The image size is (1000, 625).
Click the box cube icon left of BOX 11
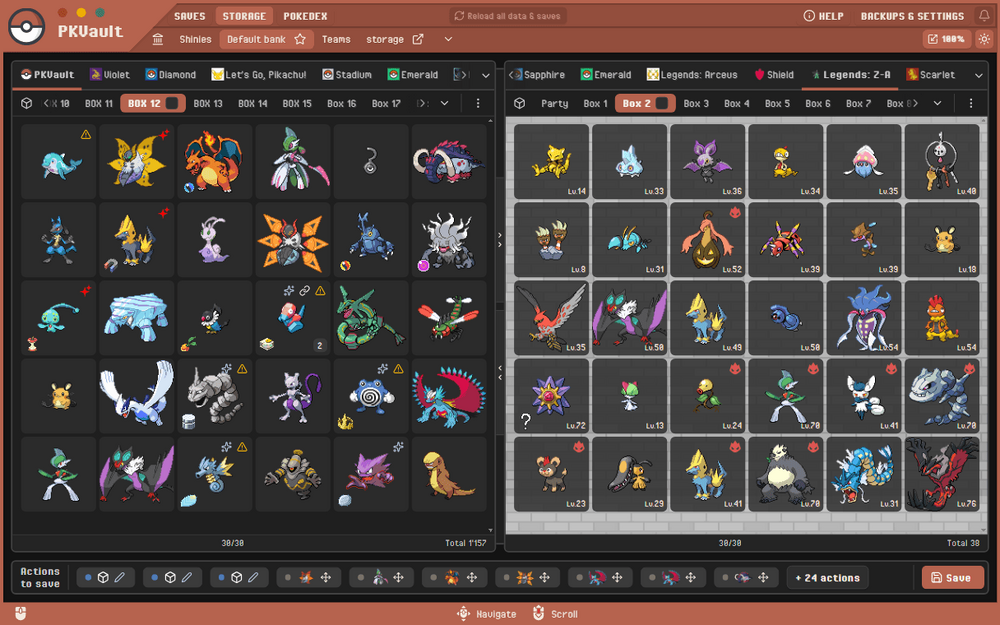pyautogui.click(x=26, y=103)
